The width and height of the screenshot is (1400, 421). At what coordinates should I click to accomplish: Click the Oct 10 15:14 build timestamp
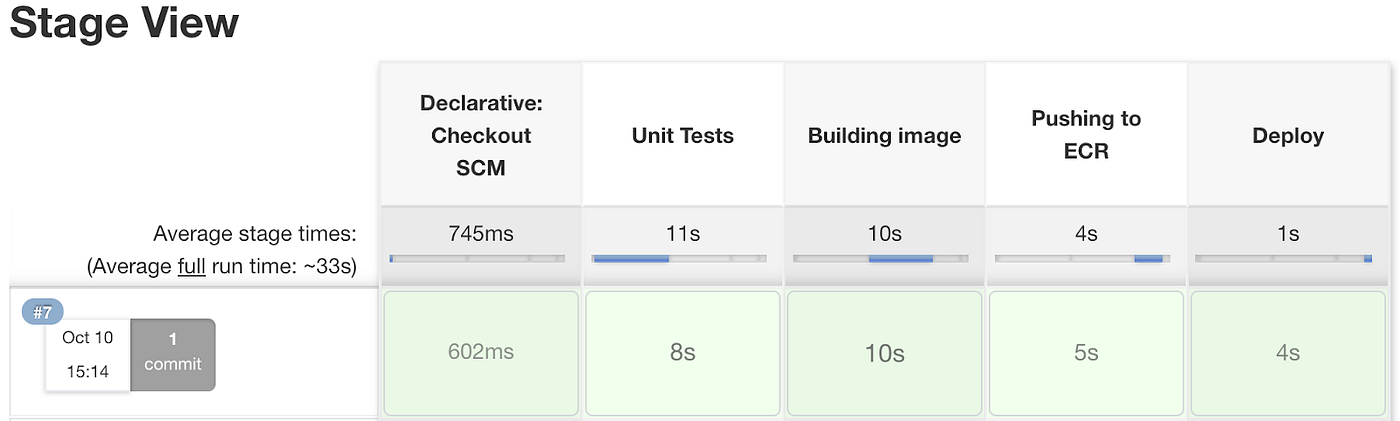tap(88, 354)
